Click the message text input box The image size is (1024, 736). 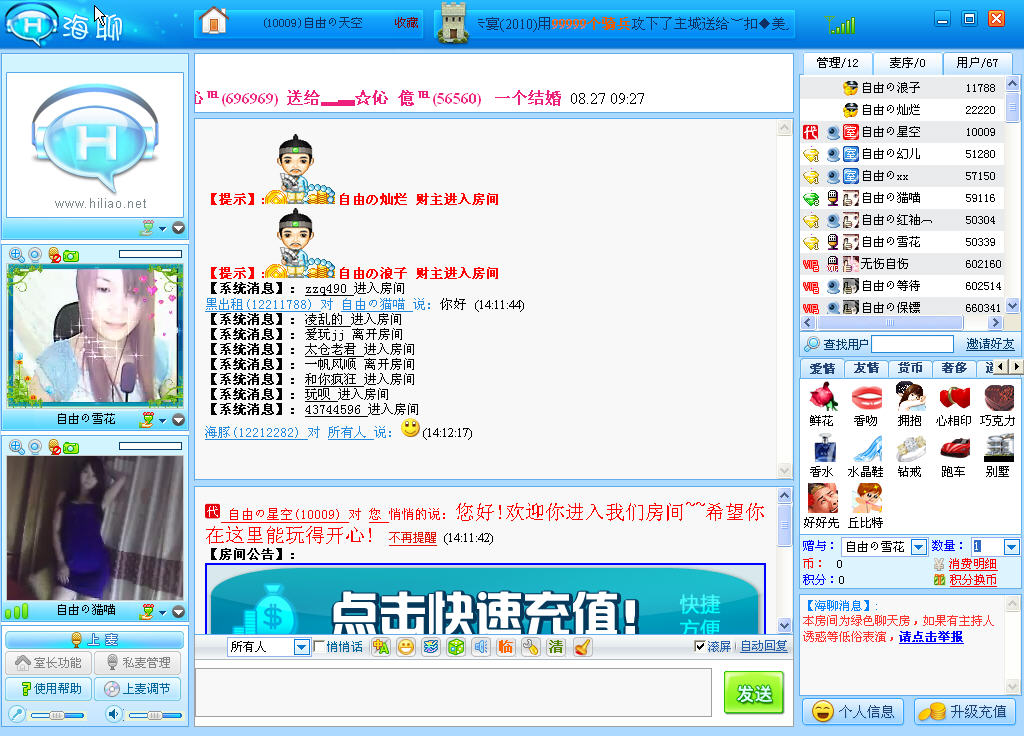(453, 693)
